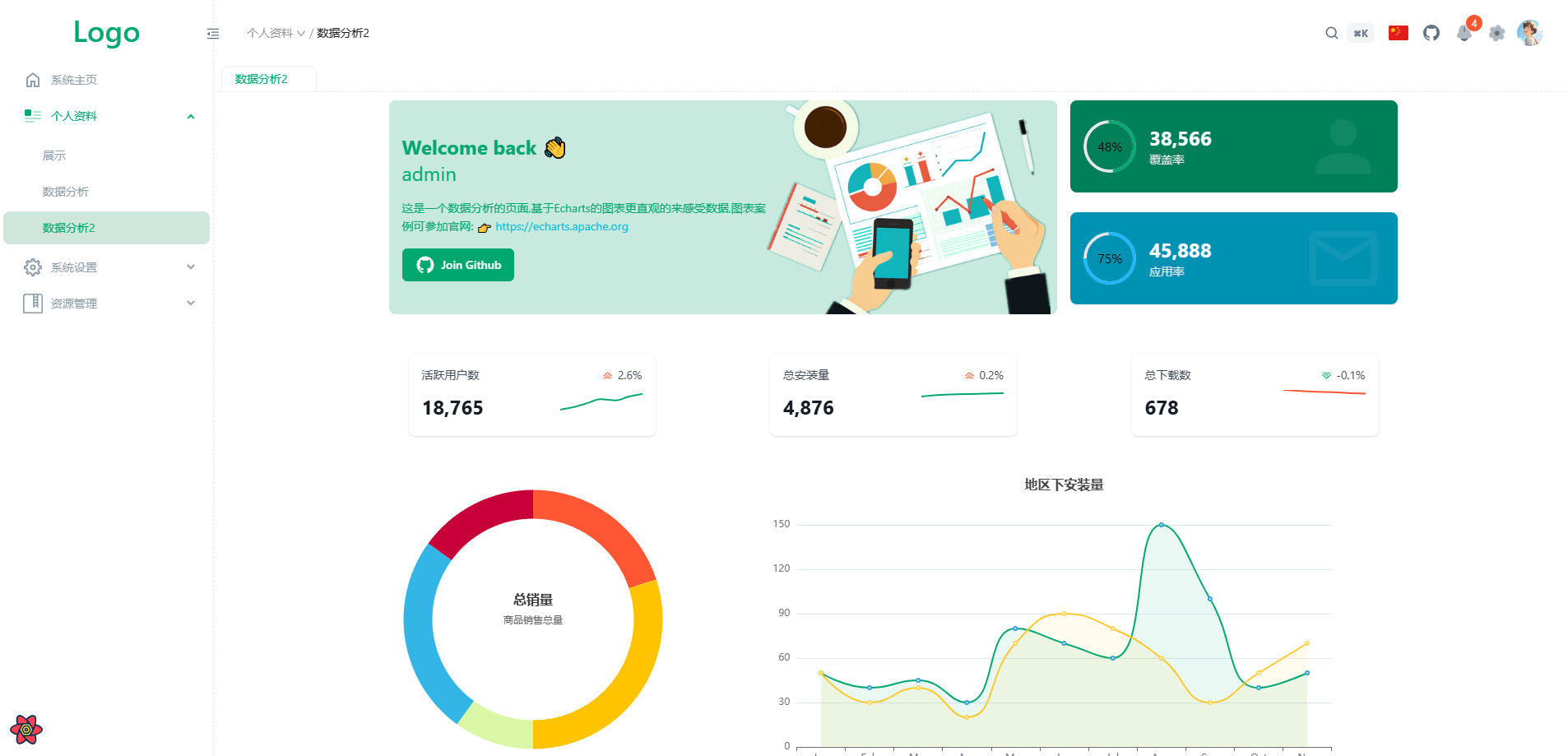The width and height of the screenshot is (1568, 756).
Task: Open the echarts.apache.org link
Action: 561,226
